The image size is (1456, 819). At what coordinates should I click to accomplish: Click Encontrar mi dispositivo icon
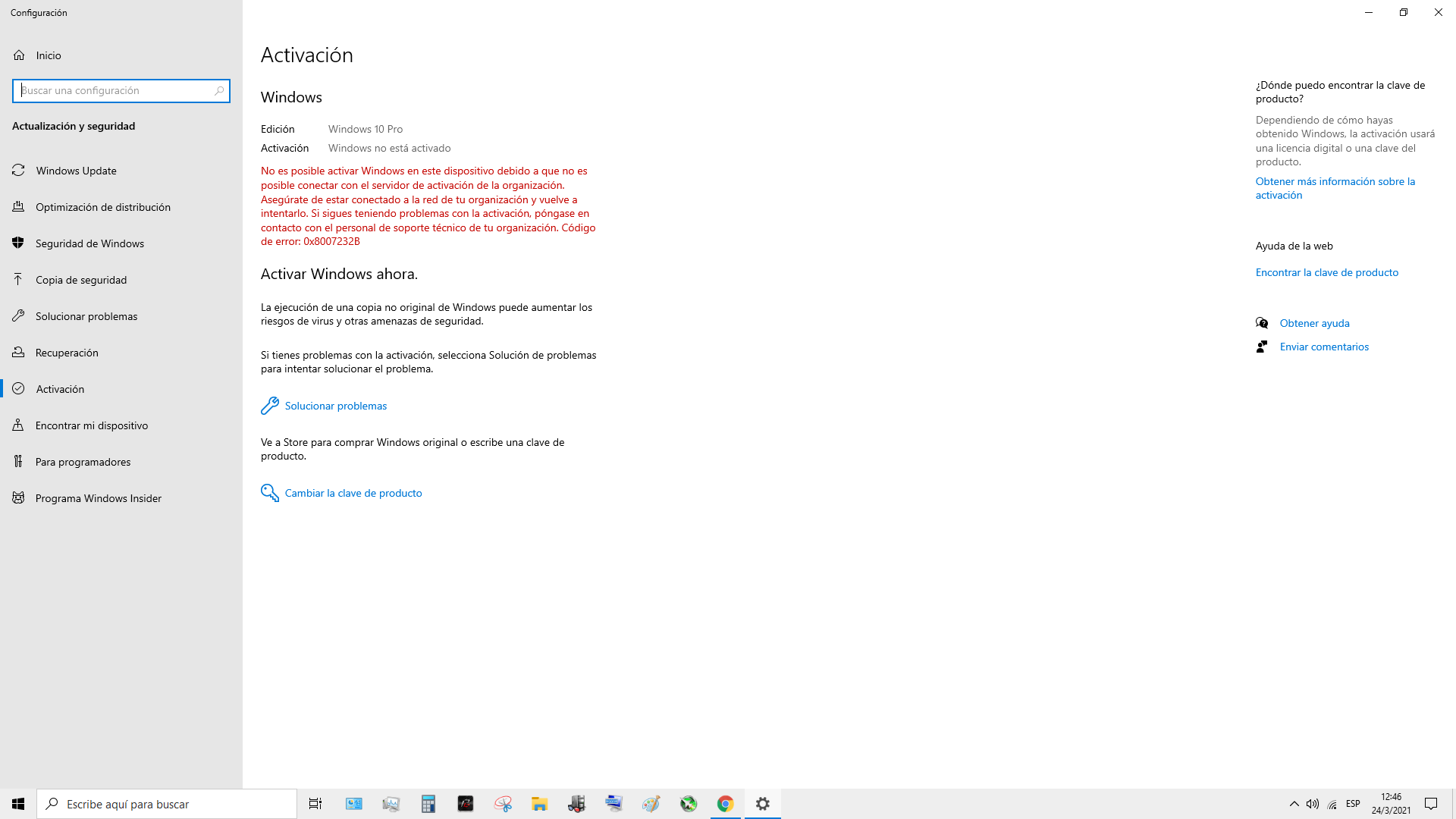19,425
